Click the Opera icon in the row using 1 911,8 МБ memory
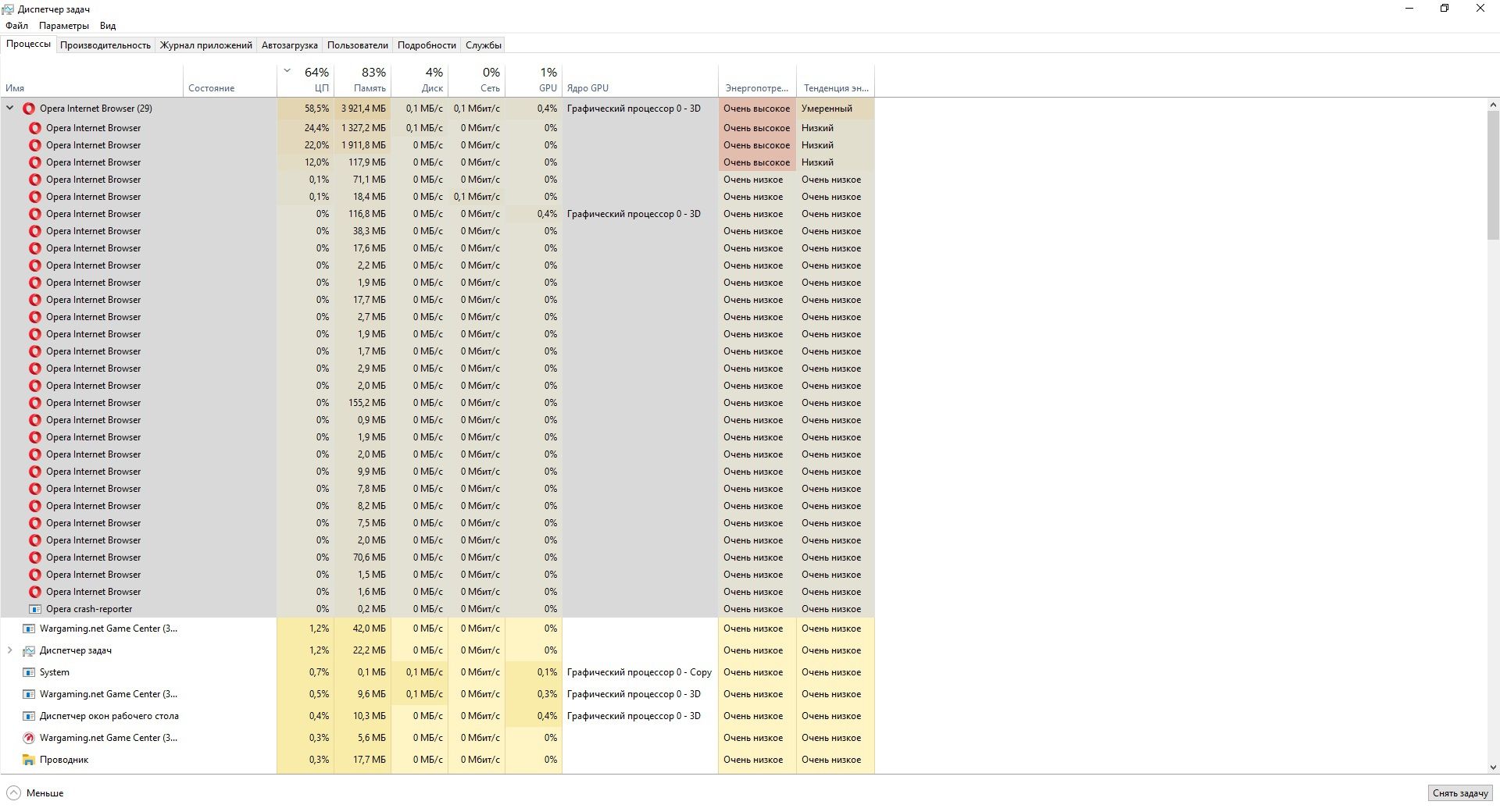This screenshot has width=1500, height=812. pyautogui.click(x=35, y=145)
